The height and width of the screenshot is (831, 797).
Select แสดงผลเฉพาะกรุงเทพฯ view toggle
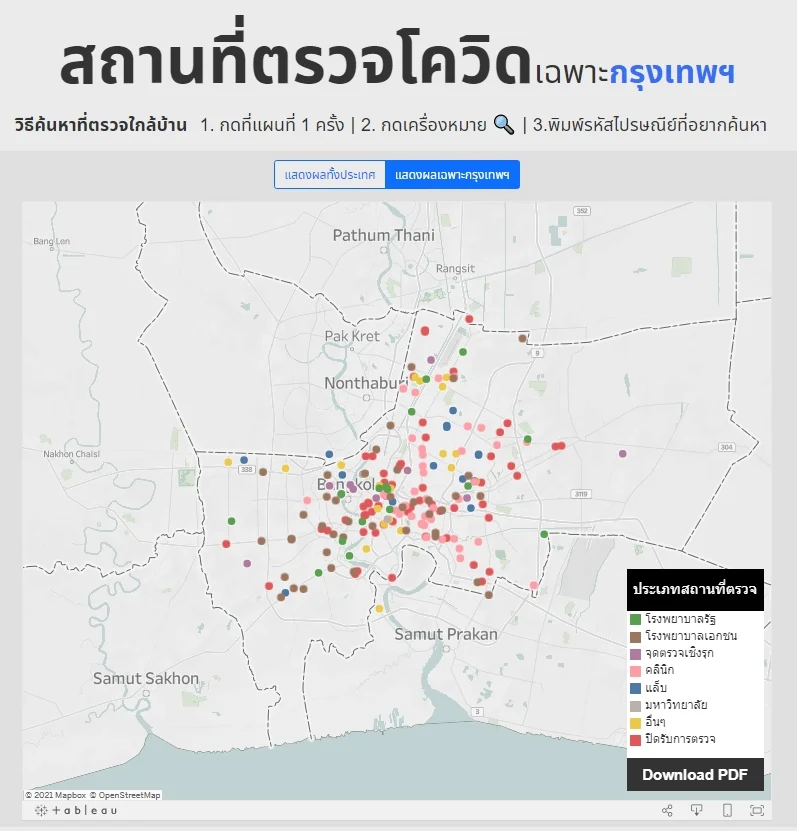coord(452,175)
